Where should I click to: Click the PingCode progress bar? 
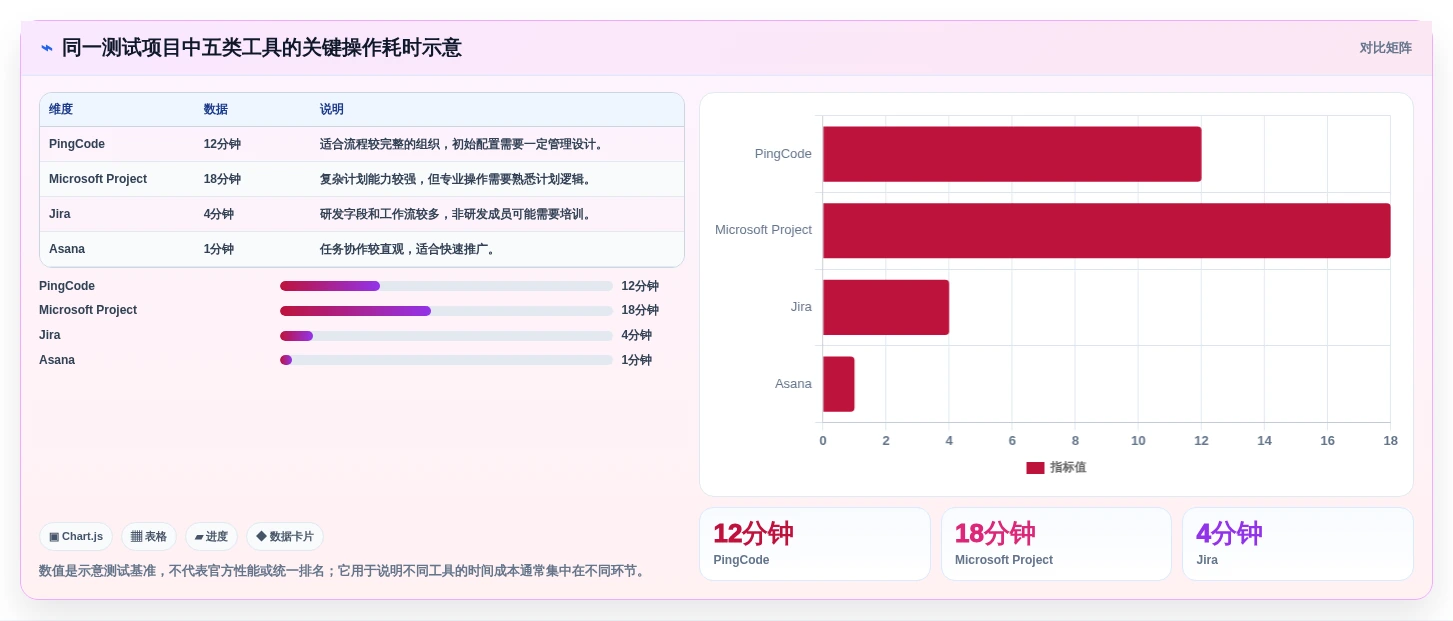pyautogui.click(x=446, y=286)
